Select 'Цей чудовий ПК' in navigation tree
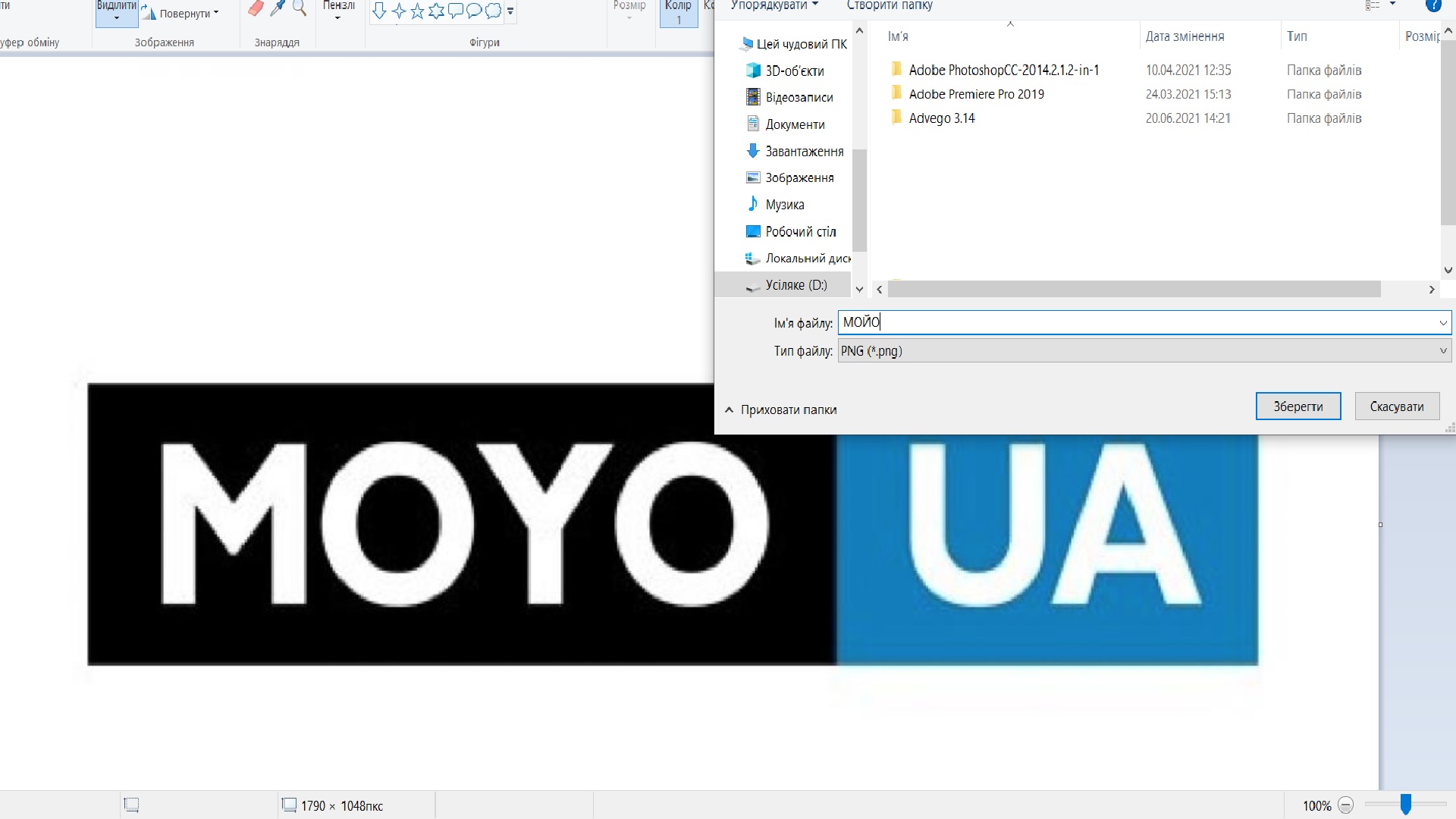The height and width of the screenshot is (819, 1456). 793,44
